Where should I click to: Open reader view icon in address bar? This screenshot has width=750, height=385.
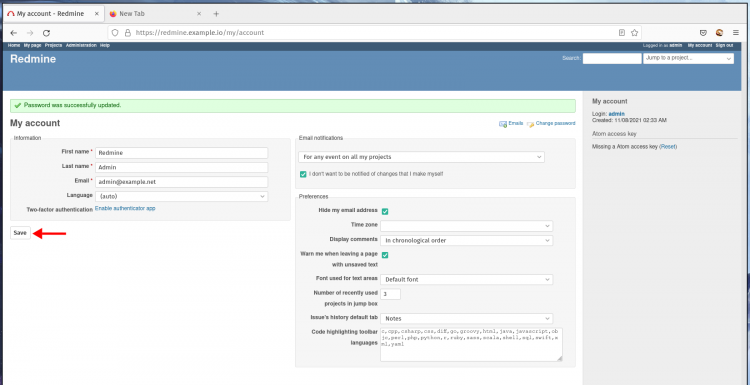[621, 33]
